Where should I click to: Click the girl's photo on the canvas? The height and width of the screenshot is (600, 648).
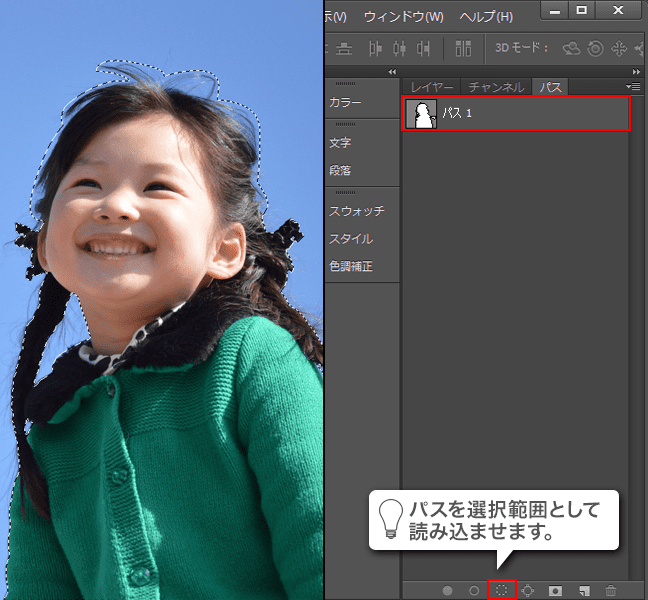tap(161, 300)
